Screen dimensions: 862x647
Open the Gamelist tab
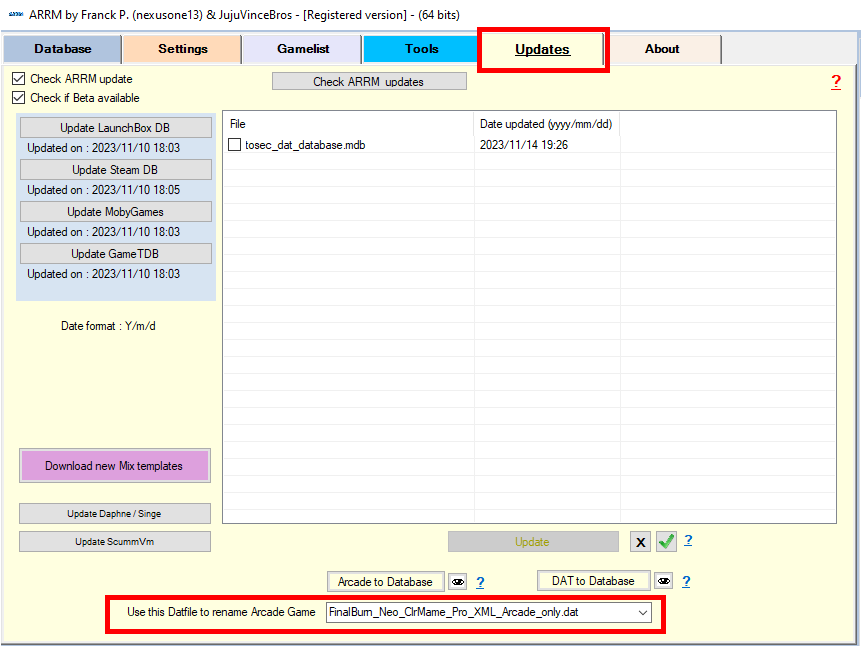point(303,49)
